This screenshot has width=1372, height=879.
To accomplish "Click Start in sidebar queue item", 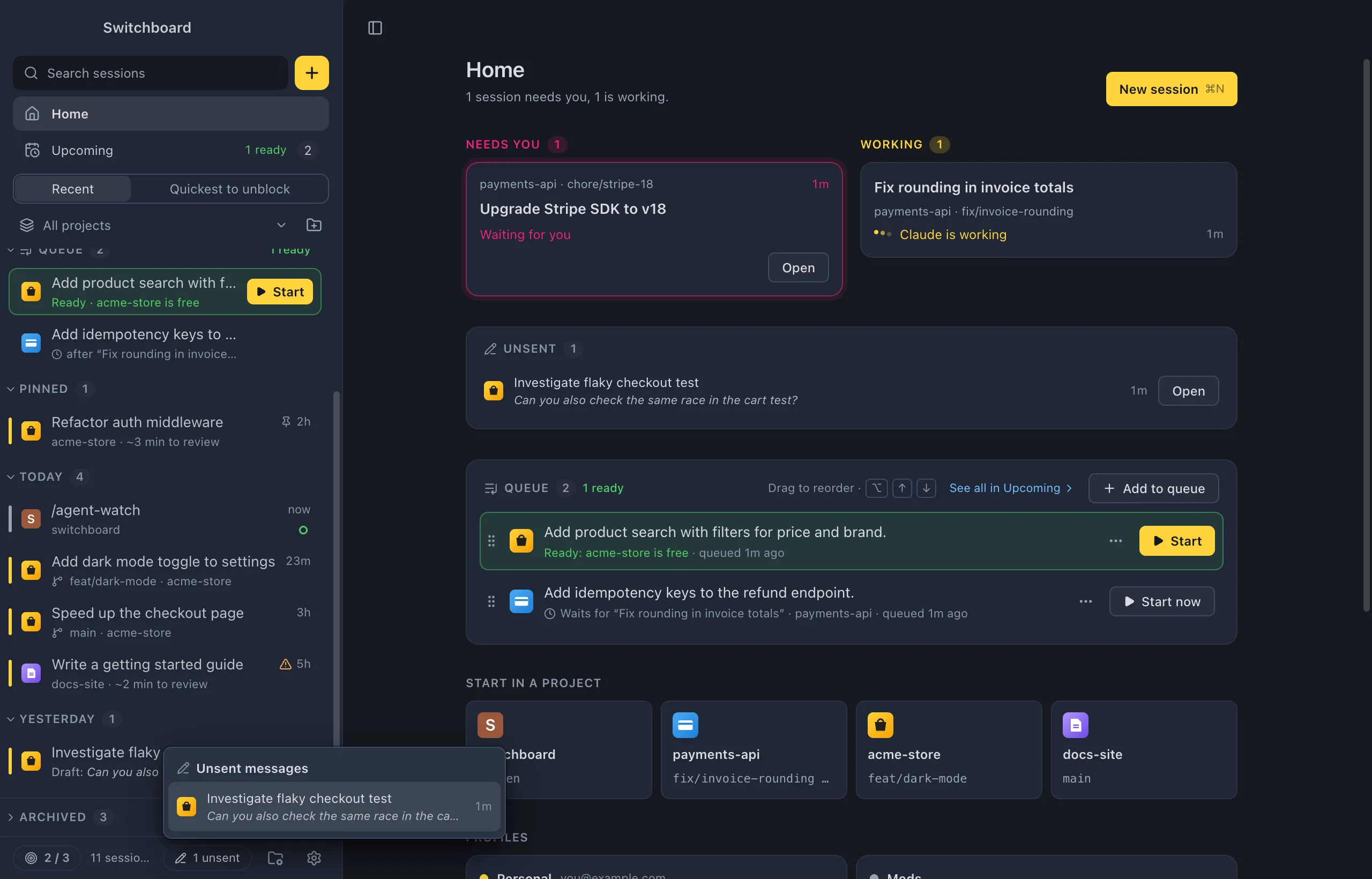I will 280,292.
